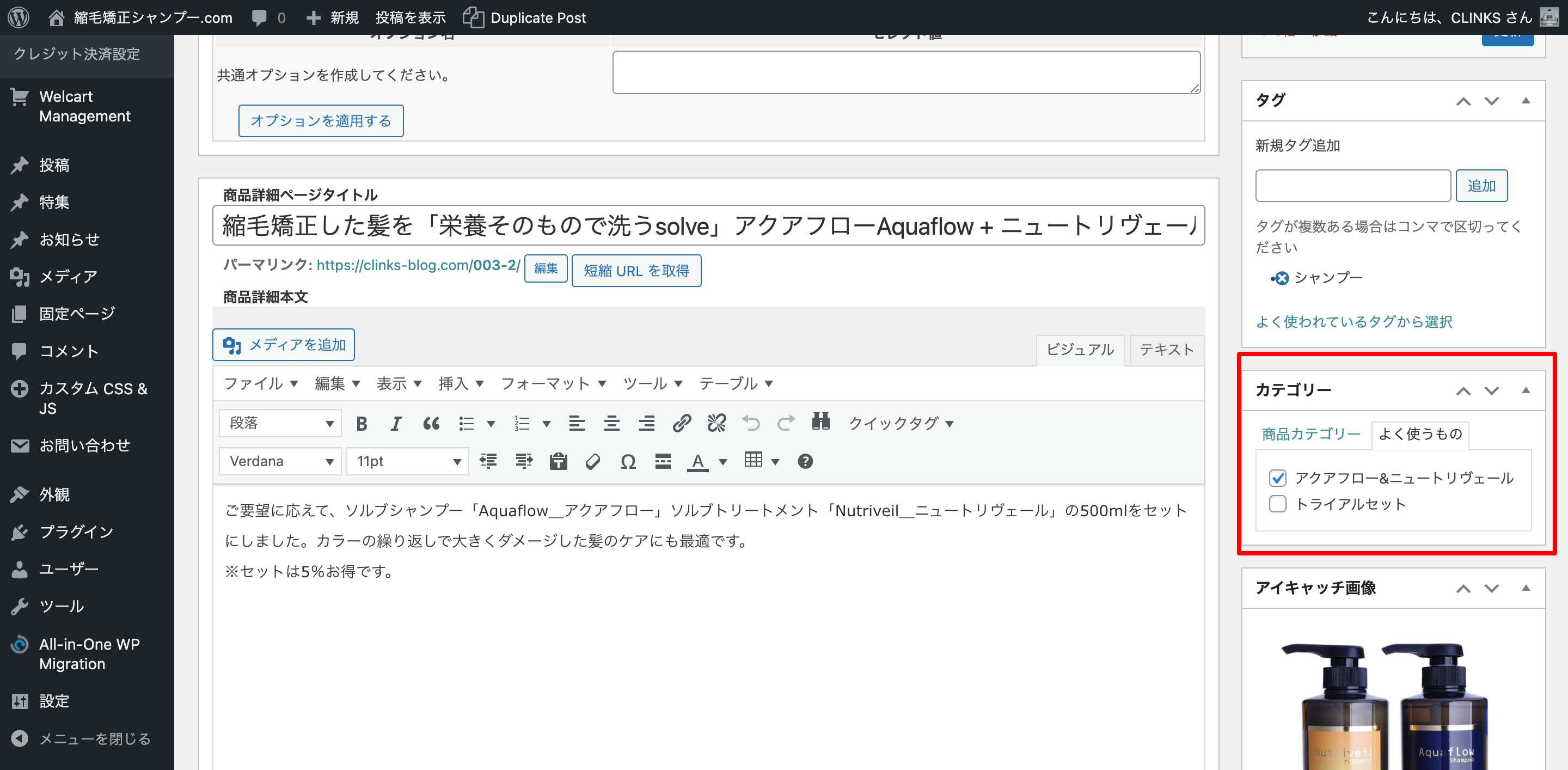The width and height of the screenshot is (1568, 770).
Task: Open the 段落 paragraph format dropdown
Action: click(x=280, y=423)
